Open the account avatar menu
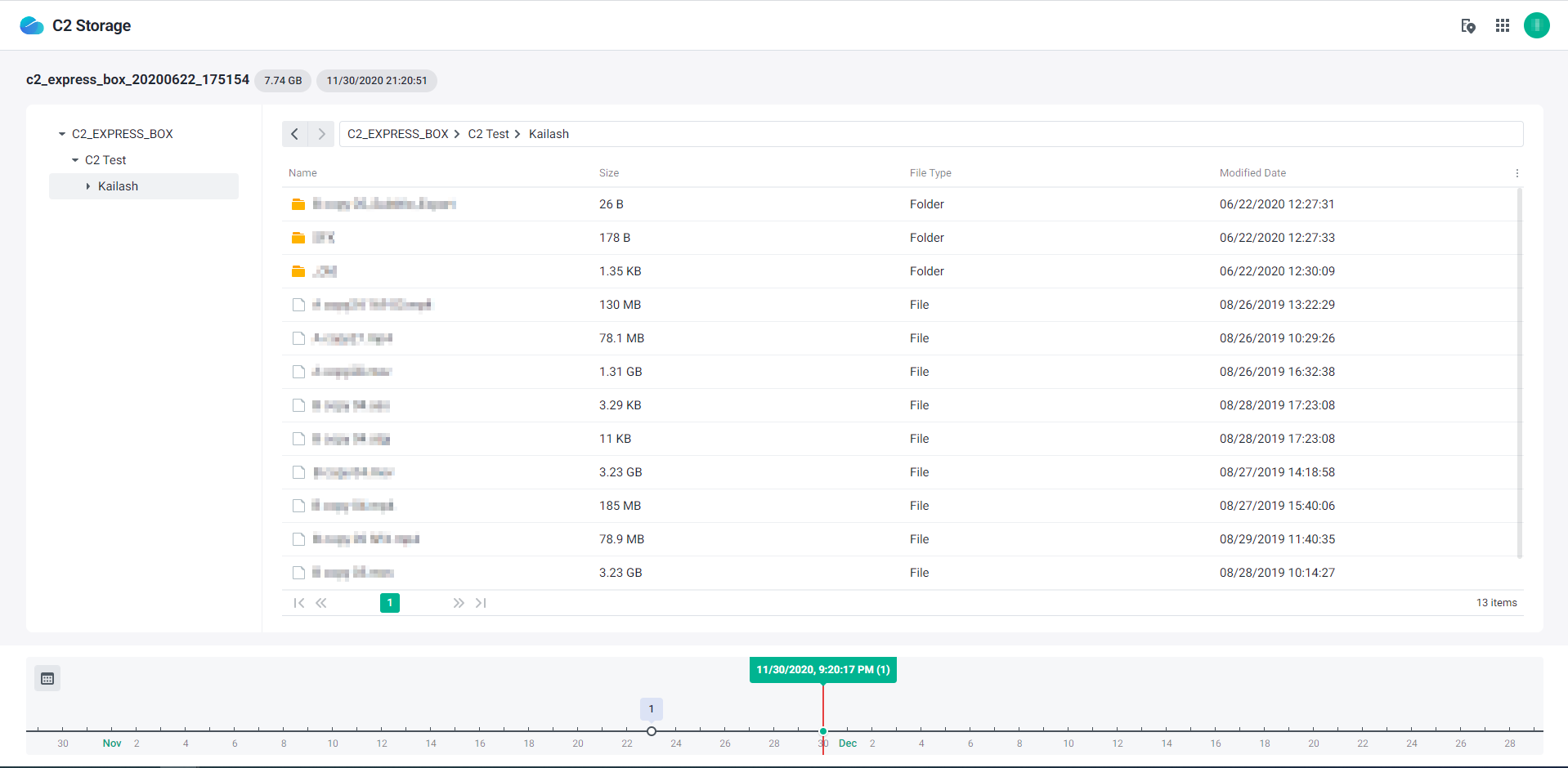The height and width of the screenshot is (768, 1568). (1536, 25)
